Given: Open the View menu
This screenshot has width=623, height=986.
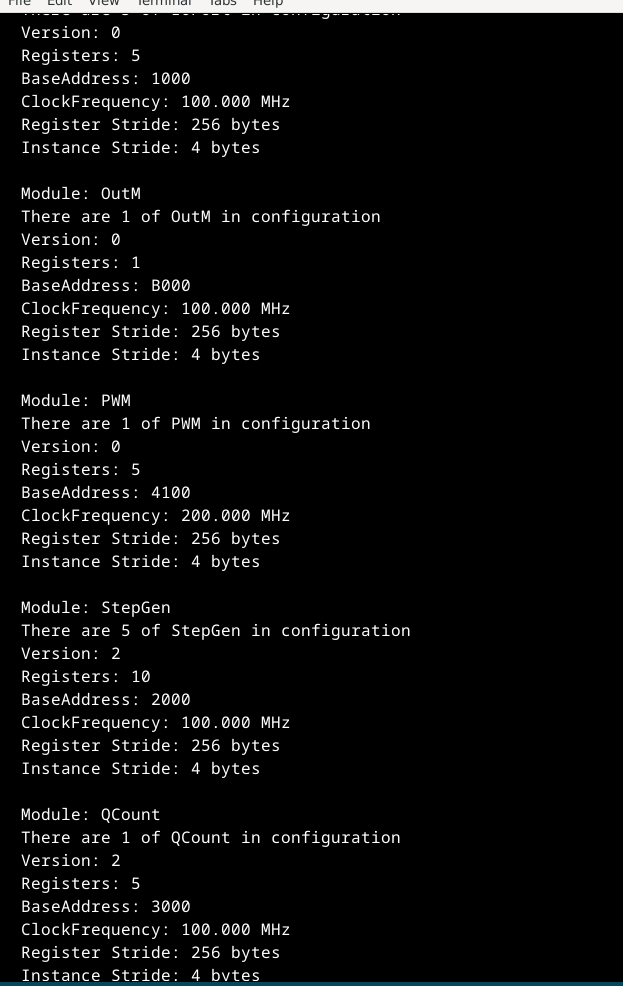Looking at the screenshot, I should click(104, 3).
